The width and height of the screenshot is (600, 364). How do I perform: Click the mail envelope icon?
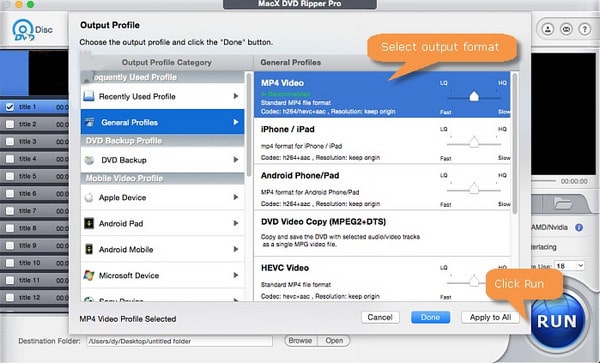click(566, 29)
